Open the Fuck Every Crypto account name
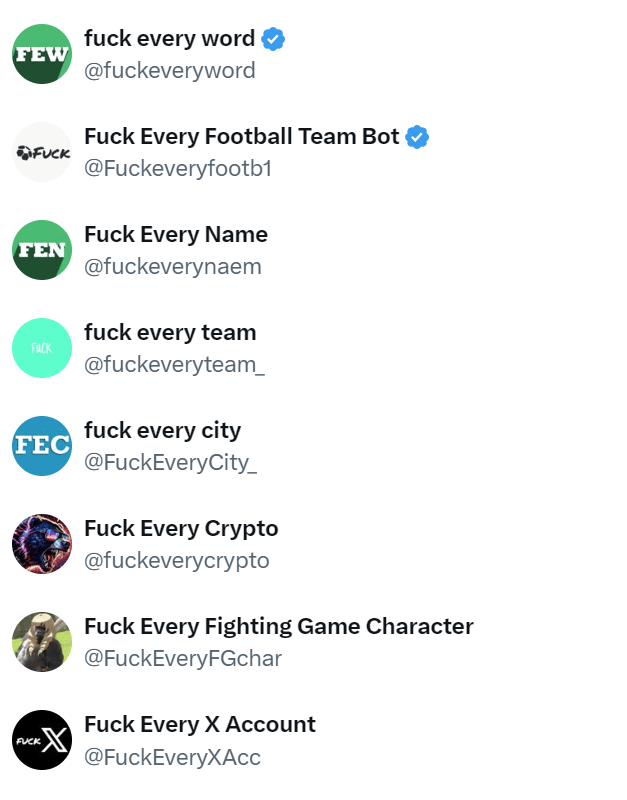The image size is (627, 800). pyautogui.click(x=181, y=529)
